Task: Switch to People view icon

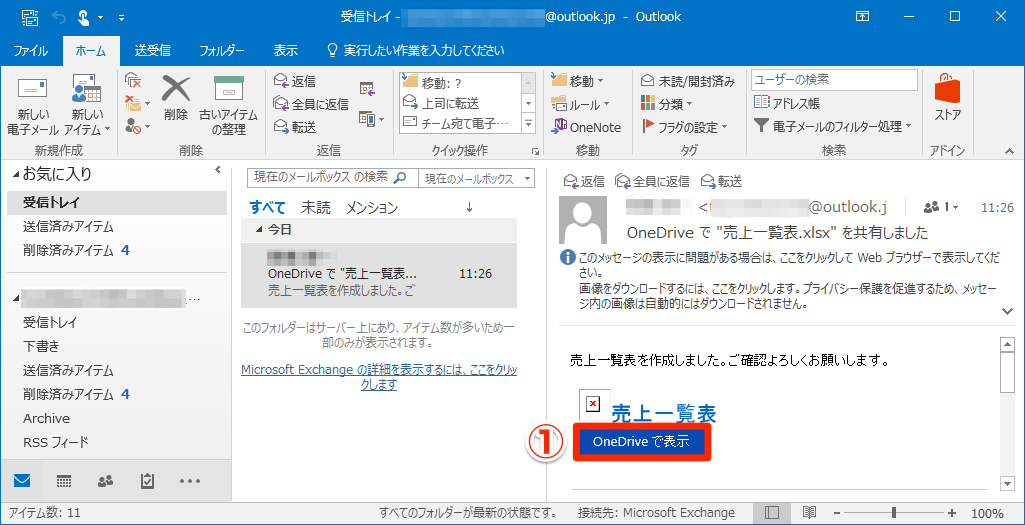Action: [x=105, y=481]
